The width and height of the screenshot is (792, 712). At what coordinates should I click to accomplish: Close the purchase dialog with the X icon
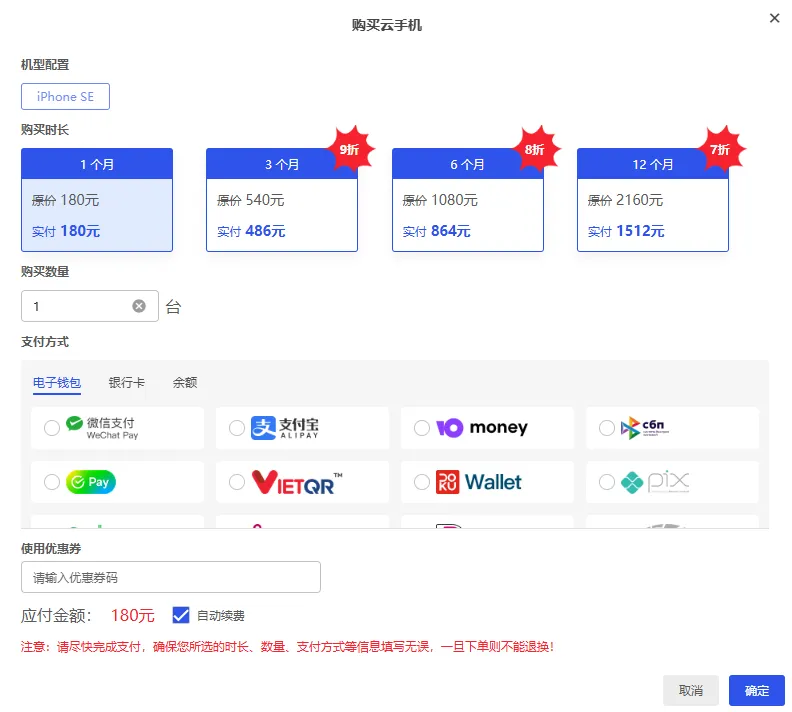pos(774,18)
